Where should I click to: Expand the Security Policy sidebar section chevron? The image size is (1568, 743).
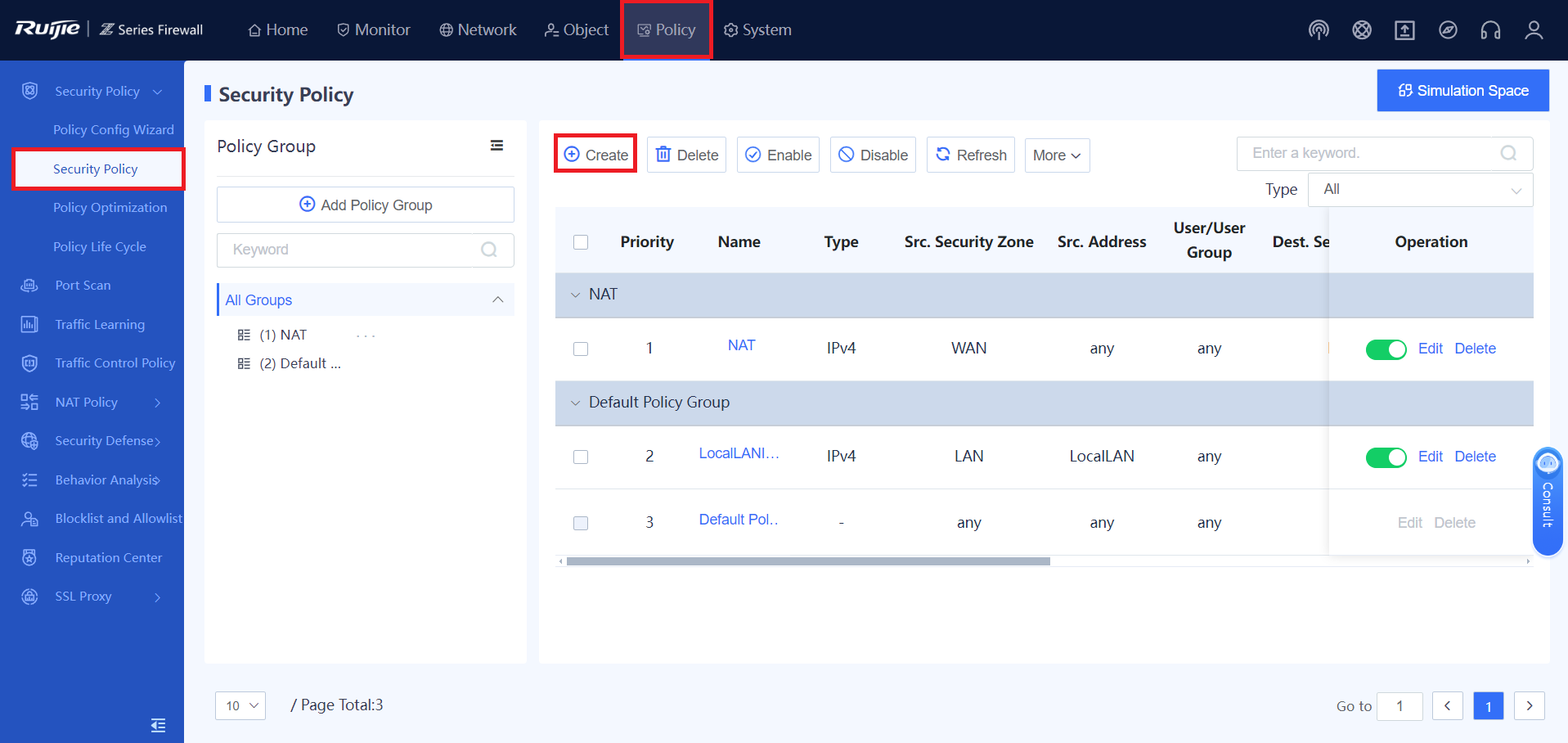158,92
